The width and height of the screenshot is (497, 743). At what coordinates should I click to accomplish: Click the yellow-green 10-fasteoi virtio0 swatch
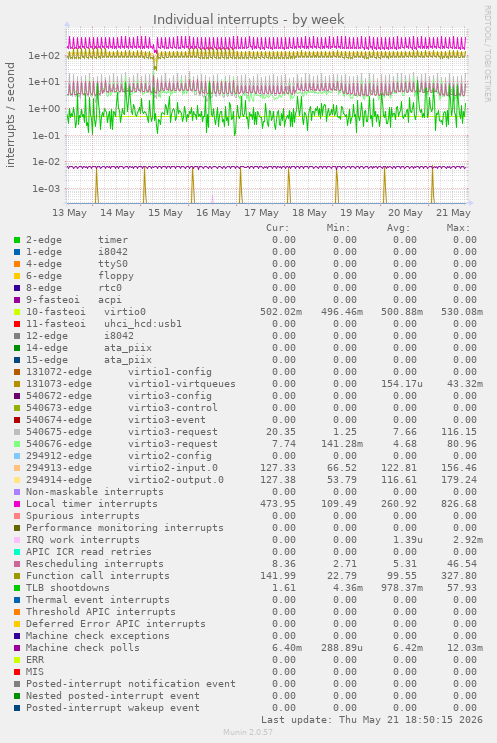tap(17, 312)
